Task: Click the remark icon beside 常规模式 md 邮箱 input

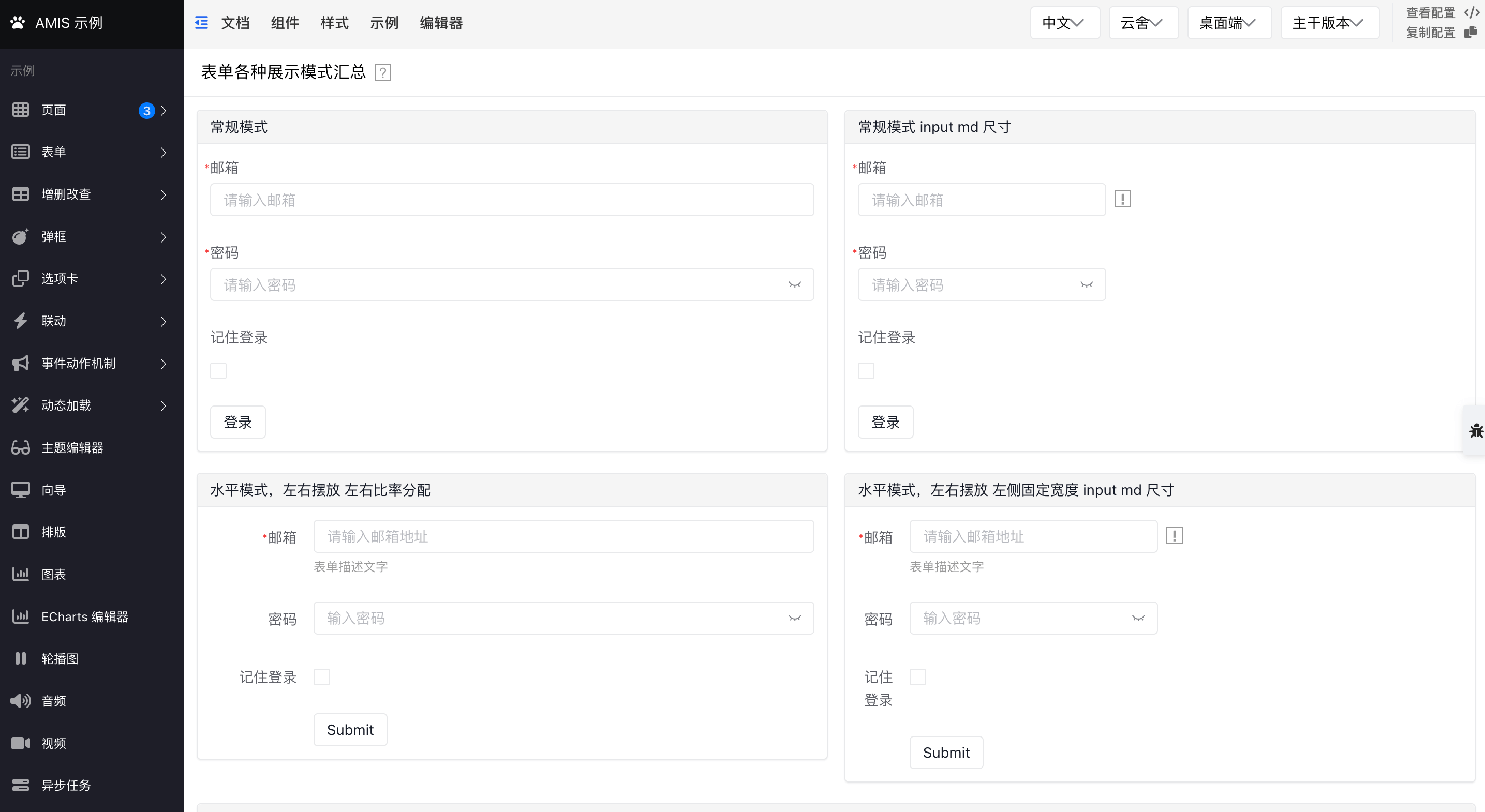Action: click(x=1122, y=200)
